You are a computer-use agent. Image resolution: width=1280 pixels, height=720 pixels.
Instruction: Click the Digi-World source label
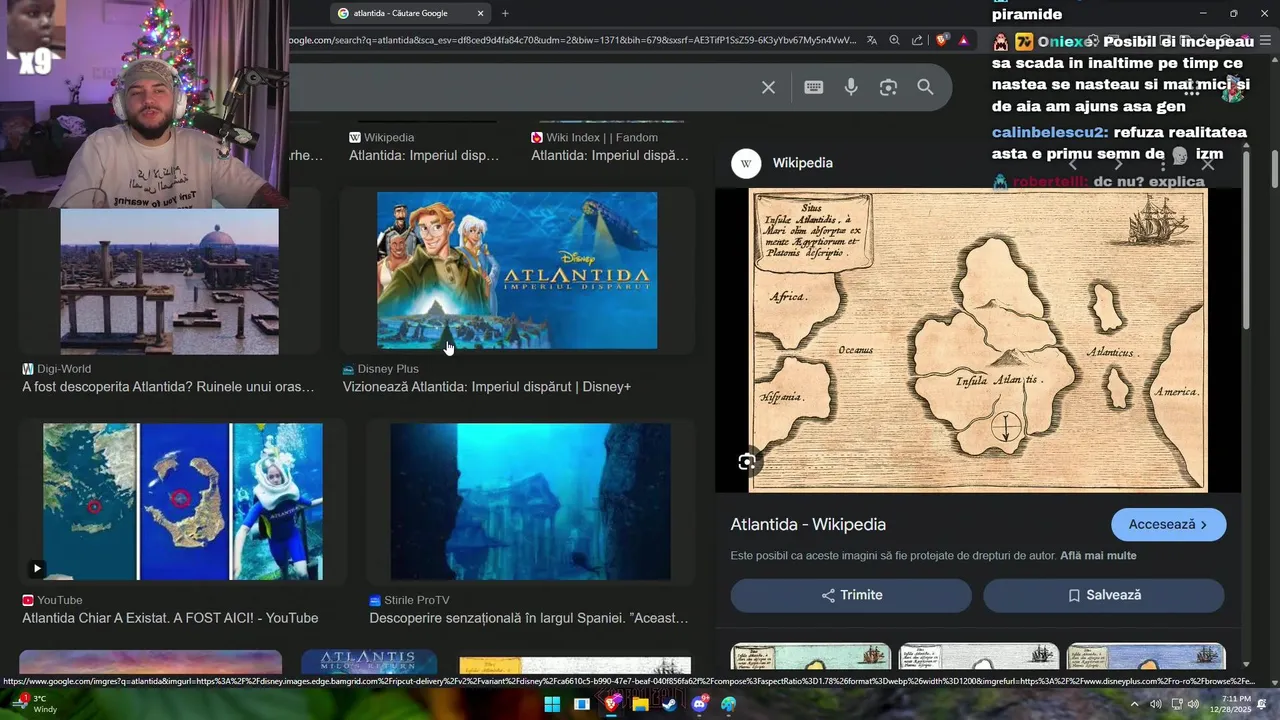click(x=56, y=369)
